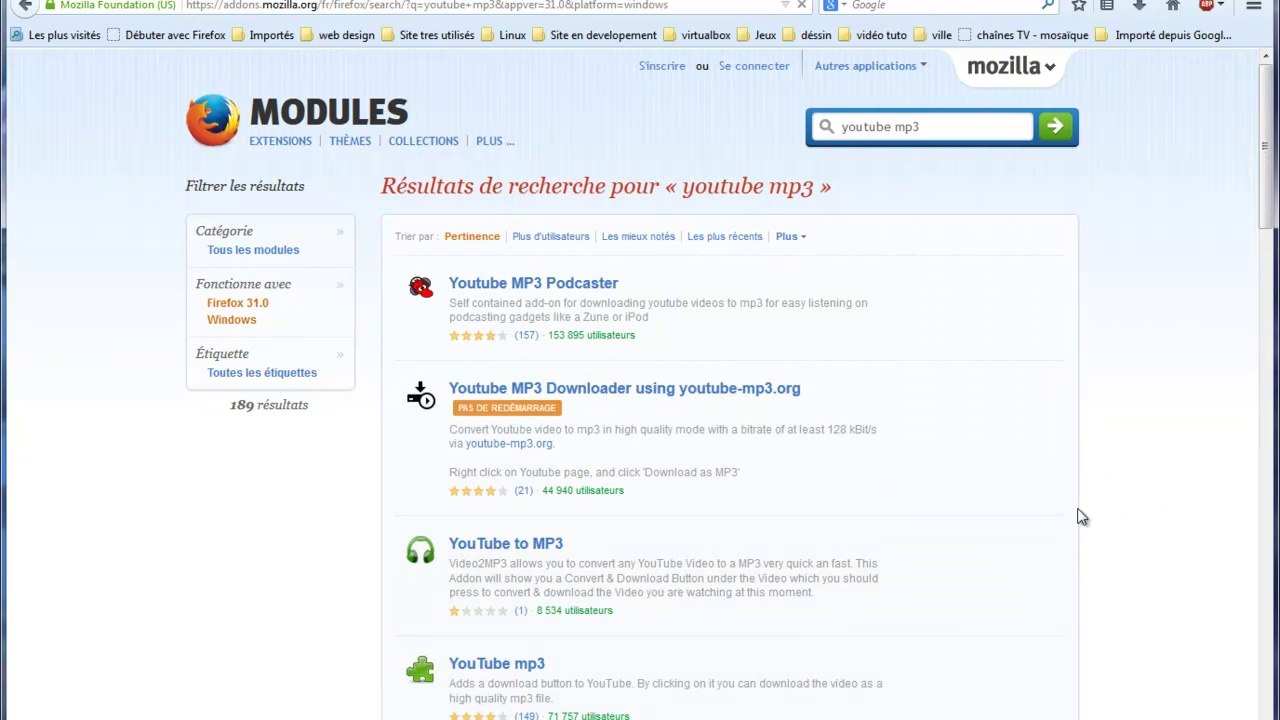
Task: Expand the Étiquette filter chevron
Action: pos(340,354)
